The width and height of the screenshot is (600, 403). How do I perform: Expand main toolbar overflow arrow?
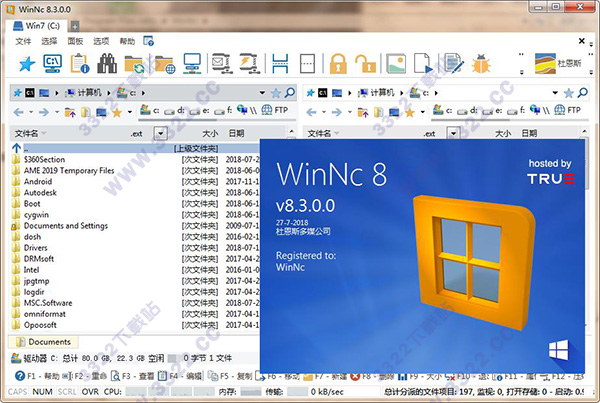tap(521, 72)
